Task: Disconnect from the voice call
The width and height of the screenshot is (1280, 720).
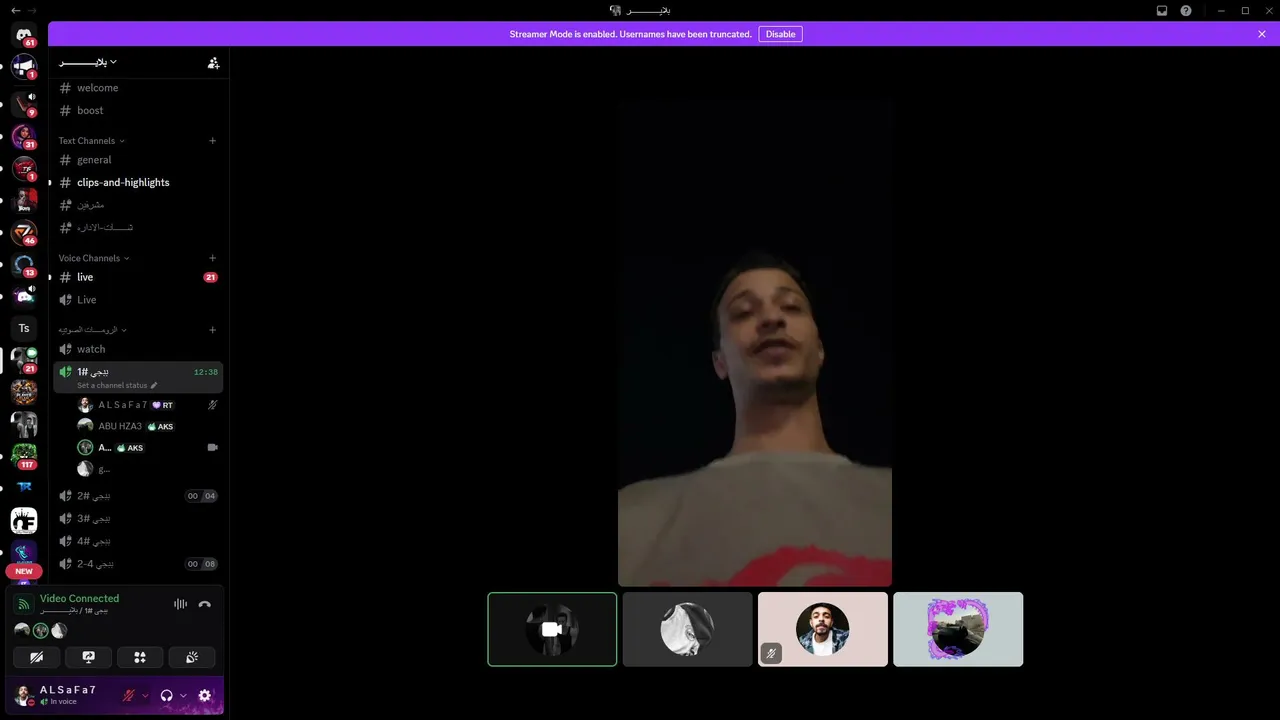Action: [205, 604]
